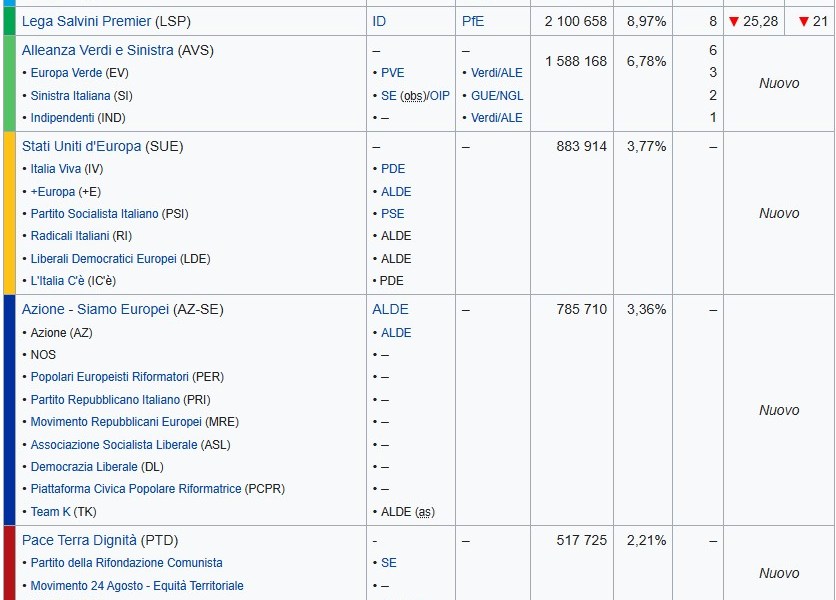Screen dimensions: 836x600
Task: Follow the Partito della Rifondazione Comunista link
Action: [x=126, y=563]
